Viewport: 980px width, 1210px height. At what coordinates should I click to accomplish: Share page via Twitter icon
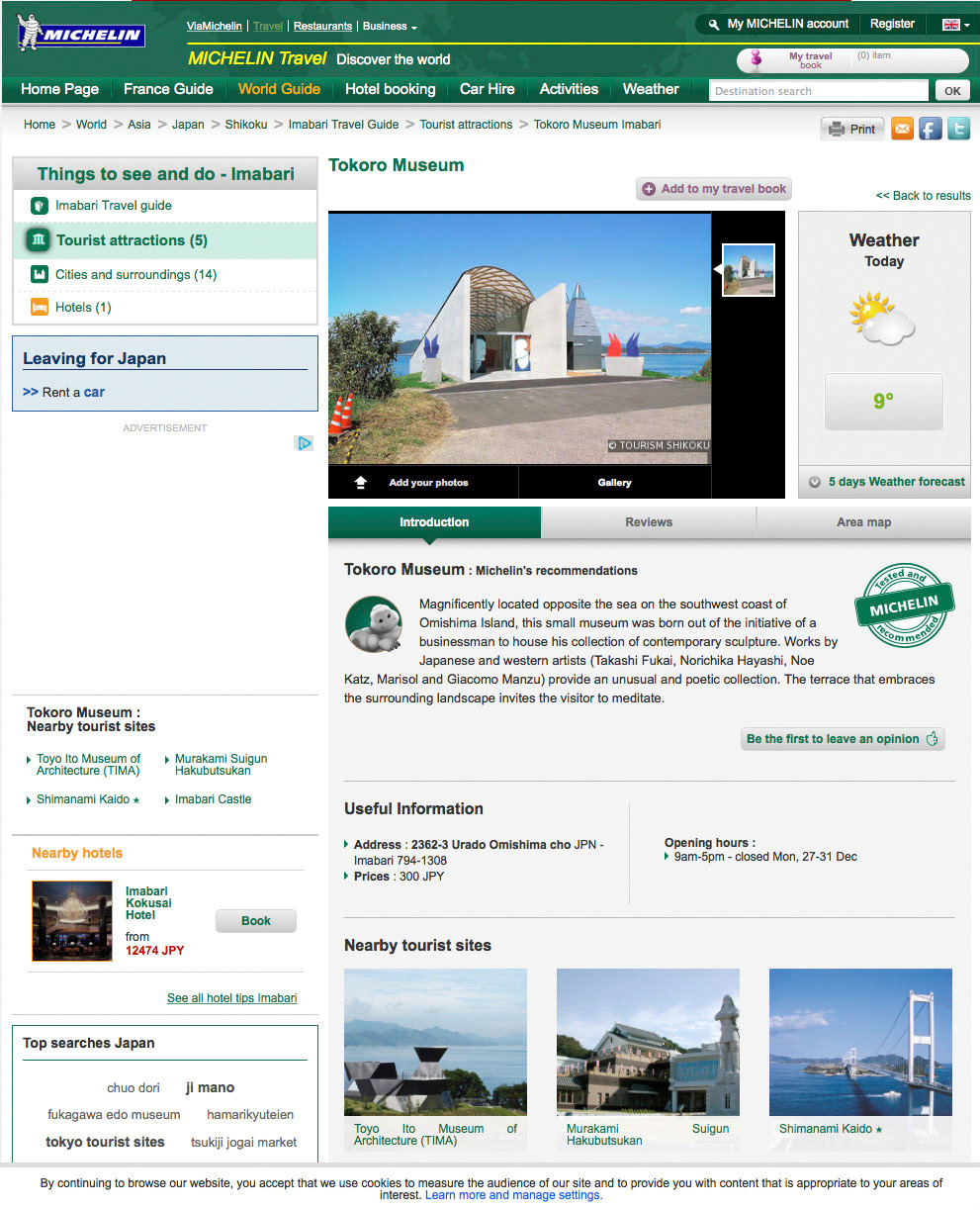click(958, 129)
